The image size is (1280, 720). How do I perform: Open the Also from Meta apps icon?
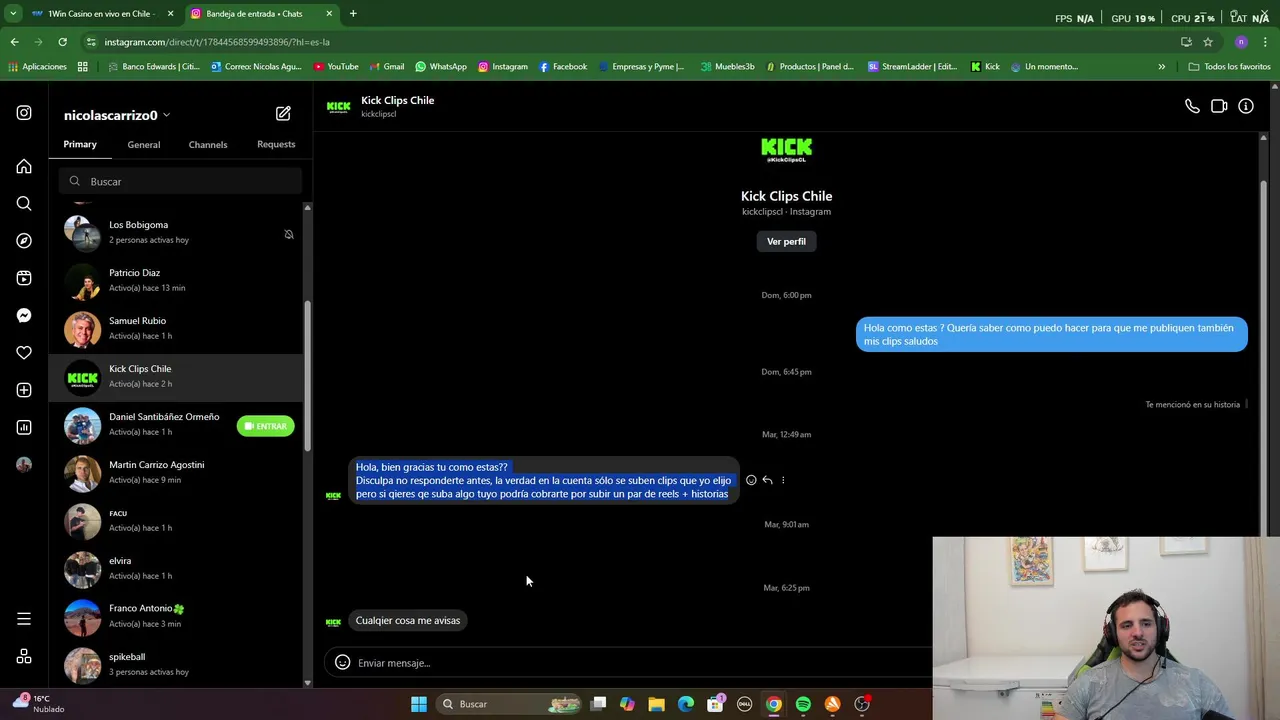point(24,657)
